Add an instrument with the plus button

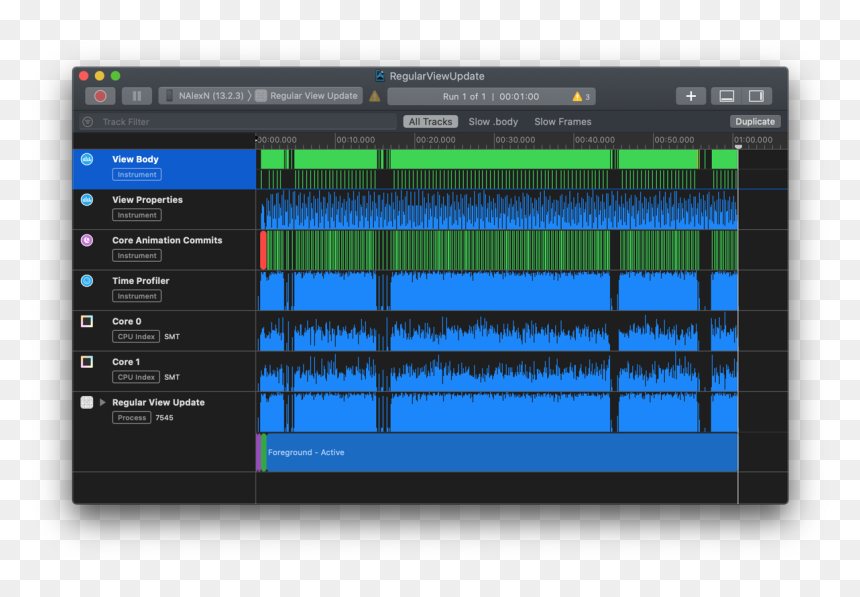point(691,96)
